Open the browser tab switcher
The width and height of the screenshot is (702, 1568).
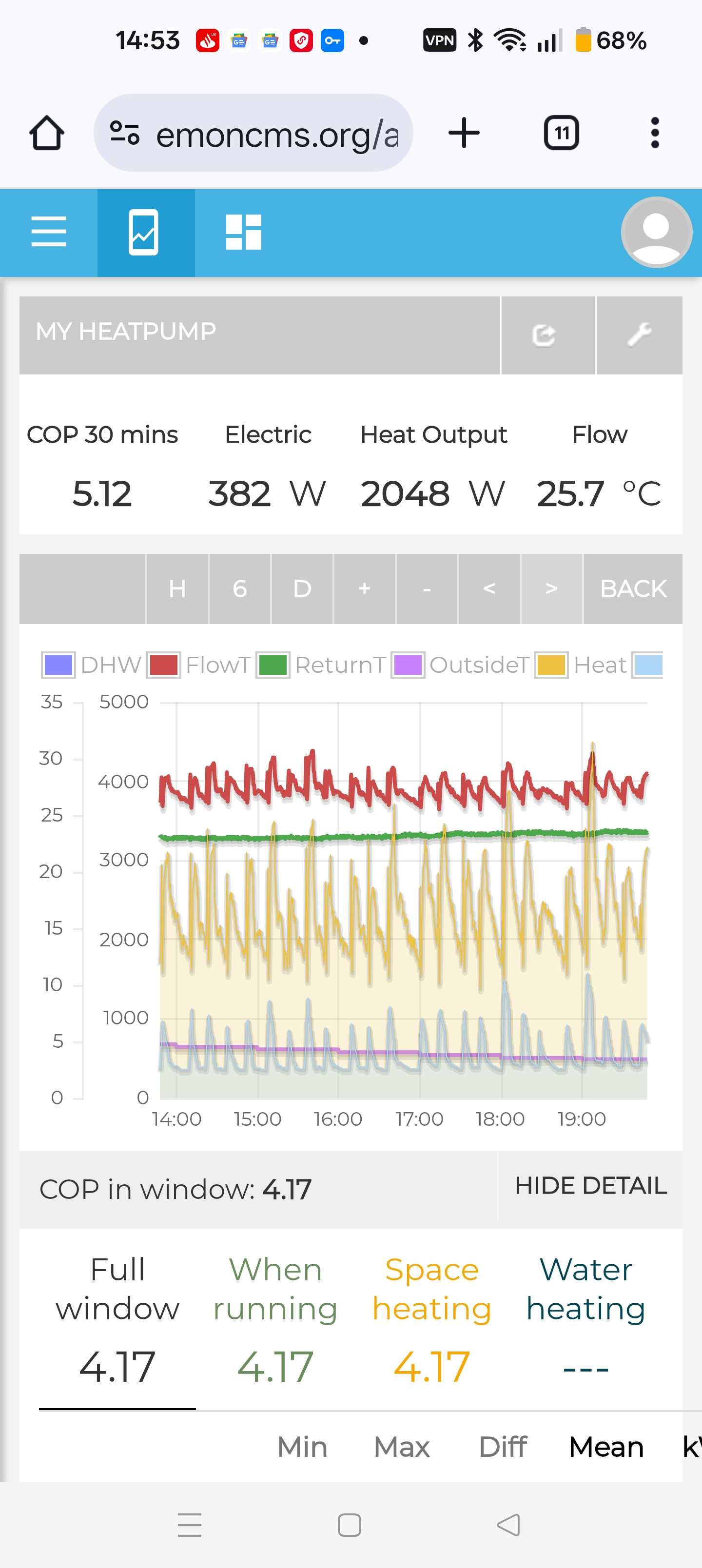coord(561,133)
